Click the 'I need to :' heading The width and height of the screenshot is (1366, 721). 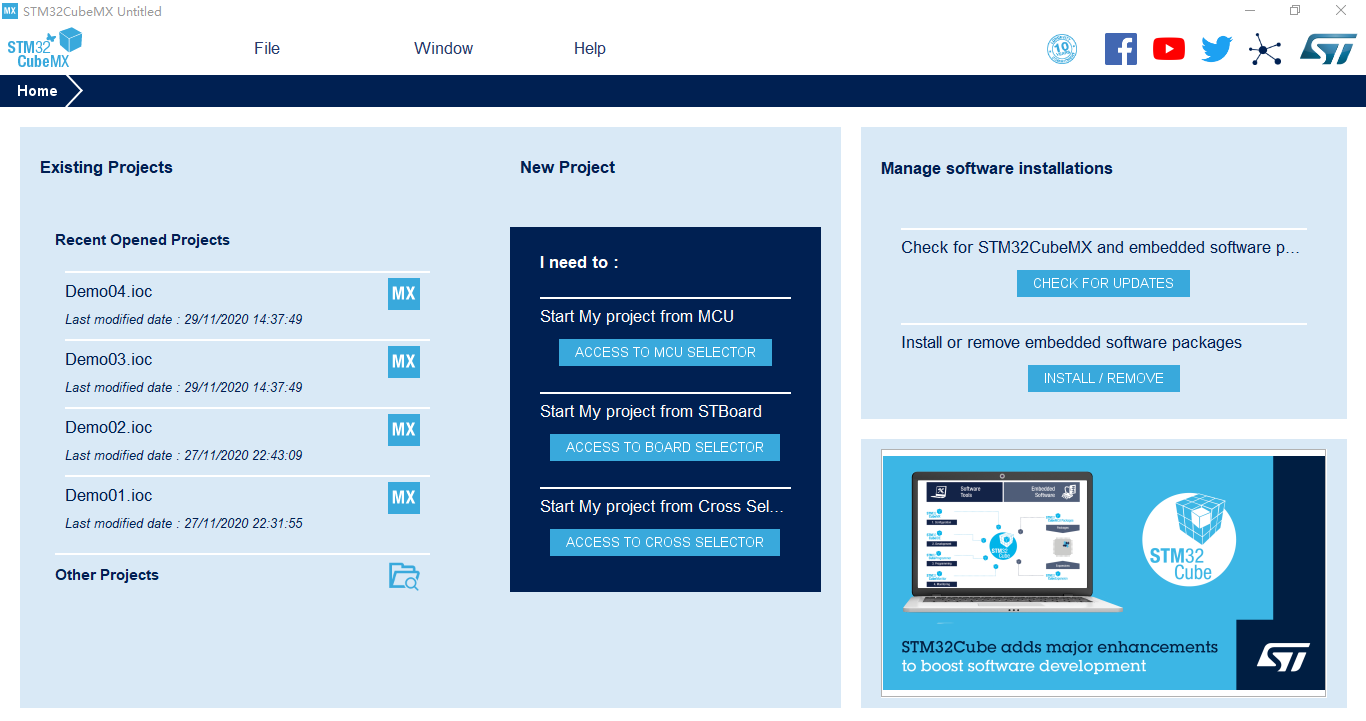pyautogui.click(x=579, y=262)
